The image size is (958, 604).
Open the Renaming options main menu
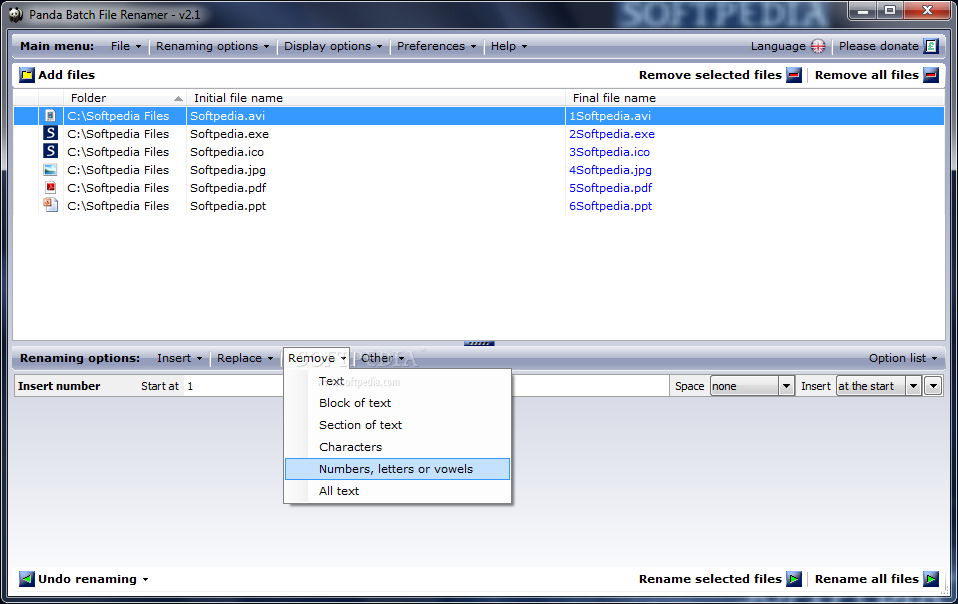(212, 46)
